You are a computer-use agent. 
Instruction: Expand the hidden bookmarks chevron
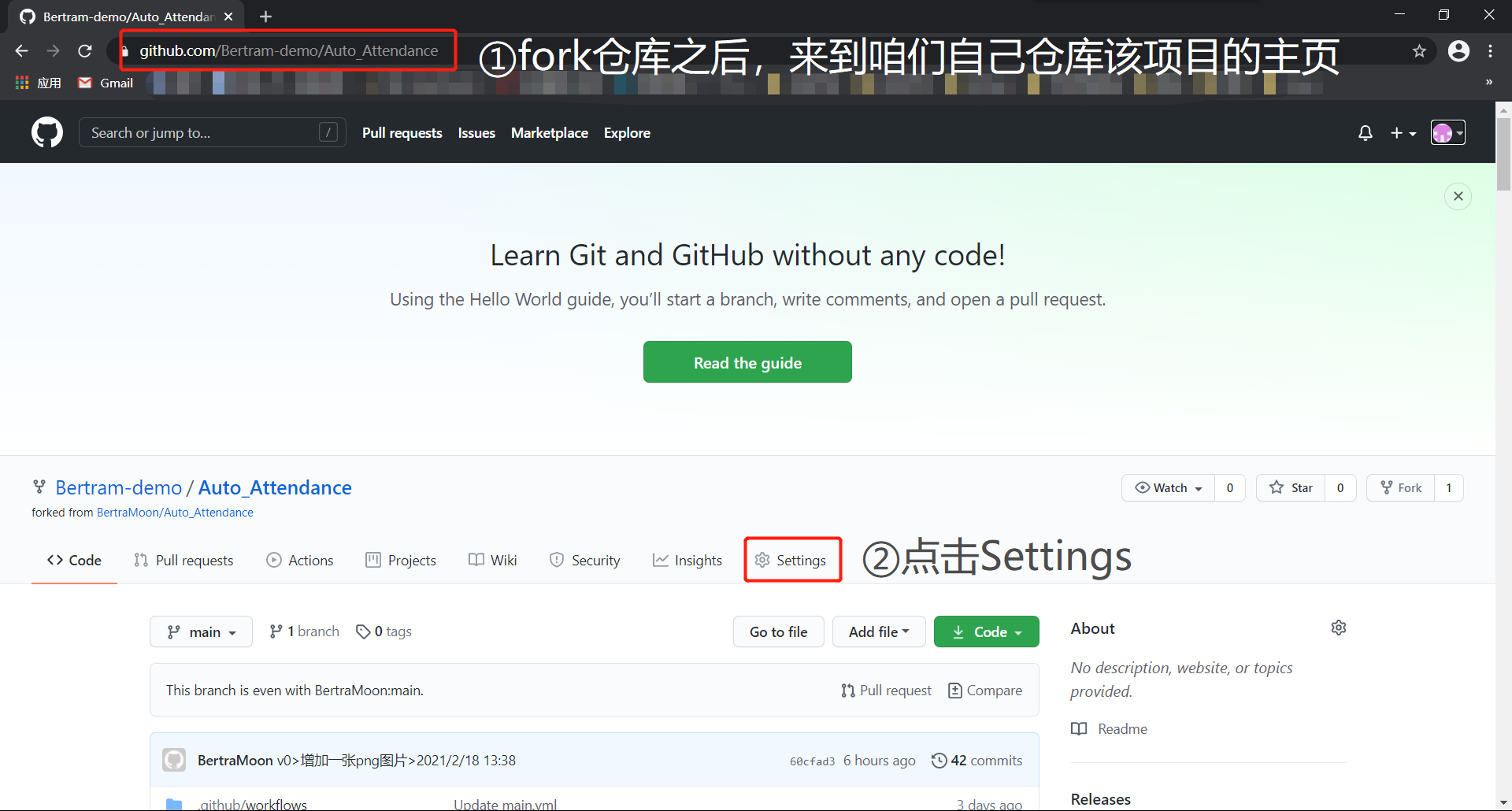tap(1489, 82)
